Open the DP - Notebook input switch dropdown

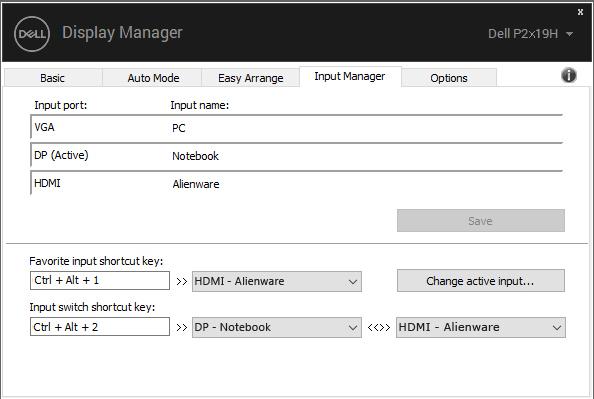(277, 327)
